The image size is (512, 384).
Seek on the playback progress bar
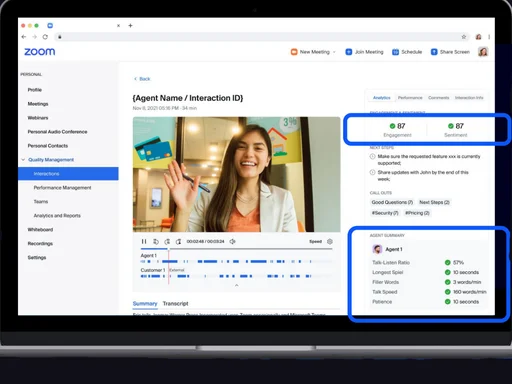[x=236, y=249]
